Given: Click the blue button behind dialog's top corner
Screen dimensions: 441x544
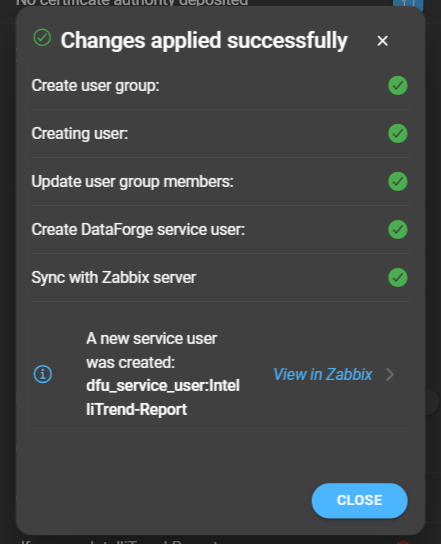Looking at the screenshot, I should pos(408,5).
